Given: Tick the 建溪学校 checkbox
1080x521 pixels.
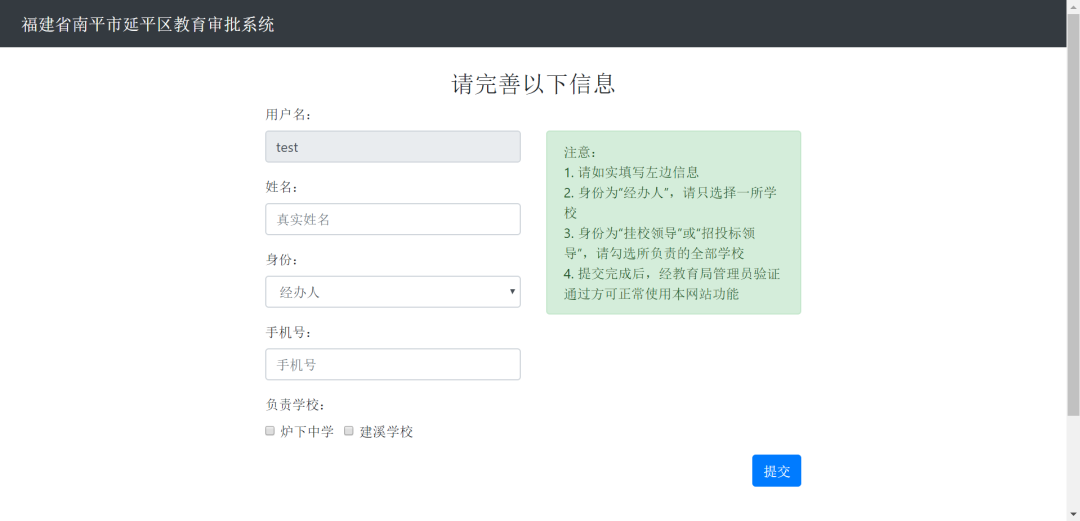Looking at the screenshot, I should coord(349,431).
